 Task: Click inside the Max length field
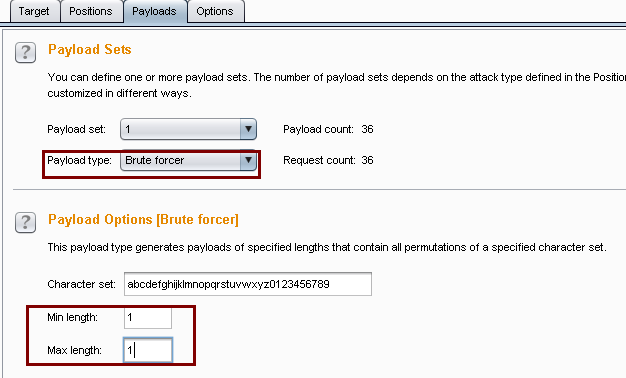[148, 350]
